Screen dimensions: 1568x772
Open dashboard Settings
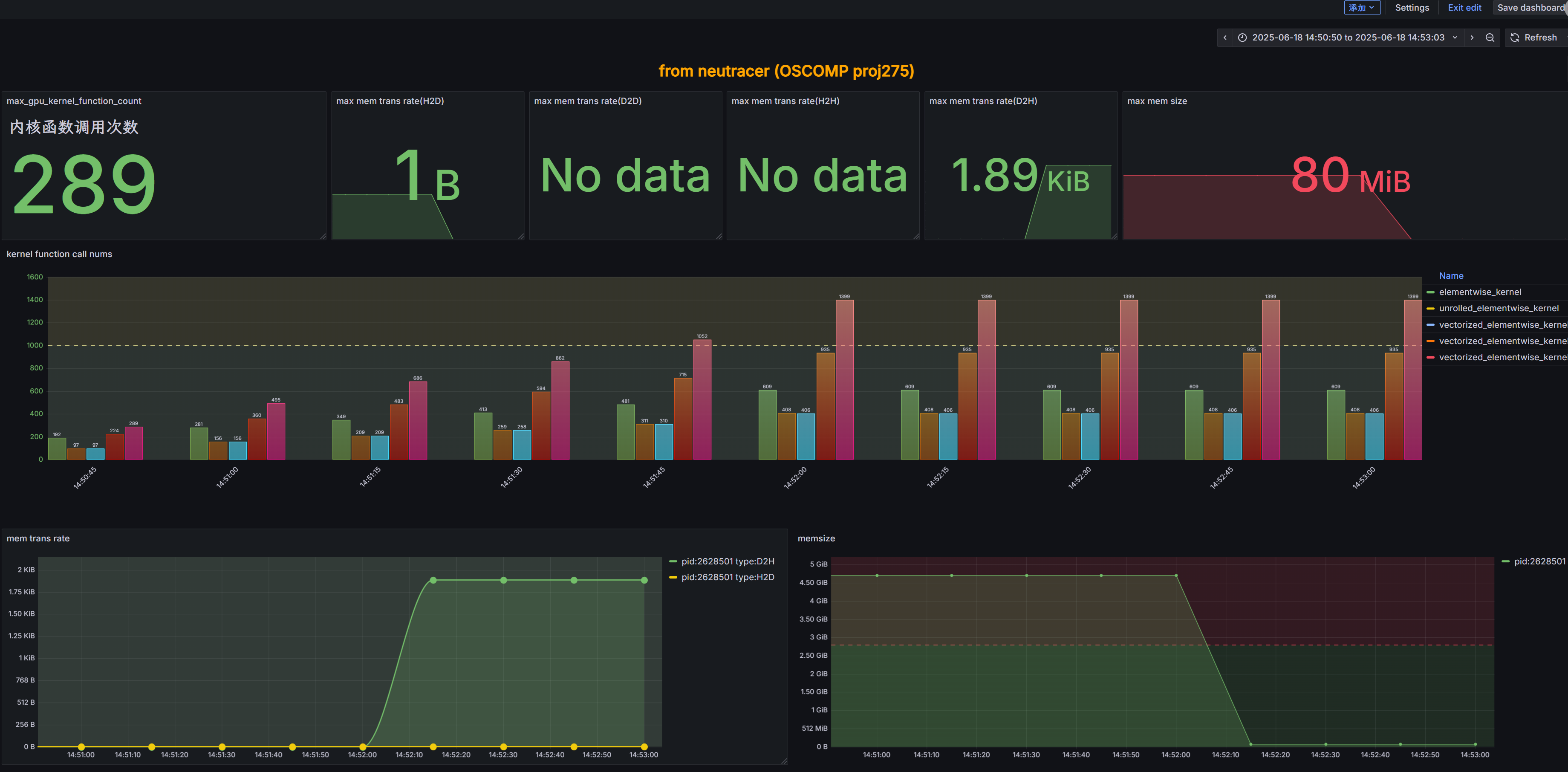[x=1412, y=8]
